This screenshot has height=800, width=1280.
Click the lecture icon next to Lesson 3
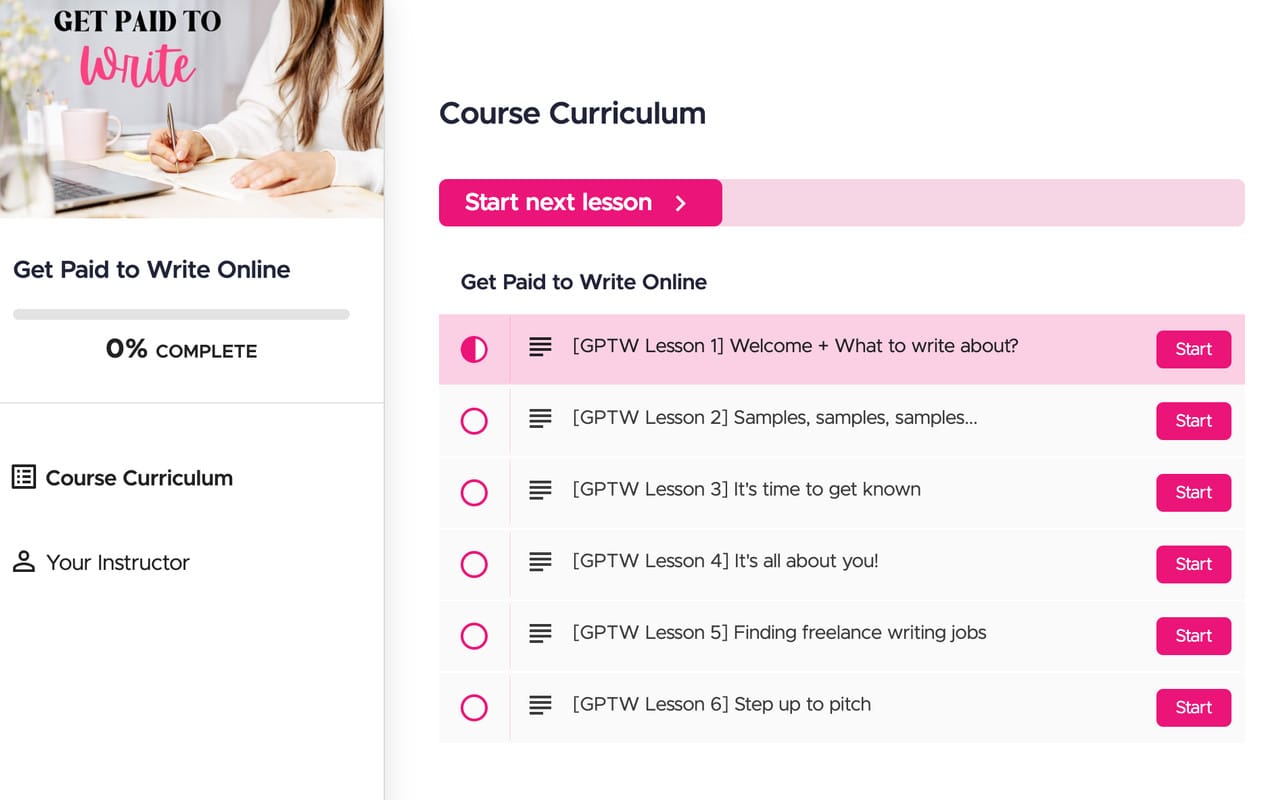540,491
